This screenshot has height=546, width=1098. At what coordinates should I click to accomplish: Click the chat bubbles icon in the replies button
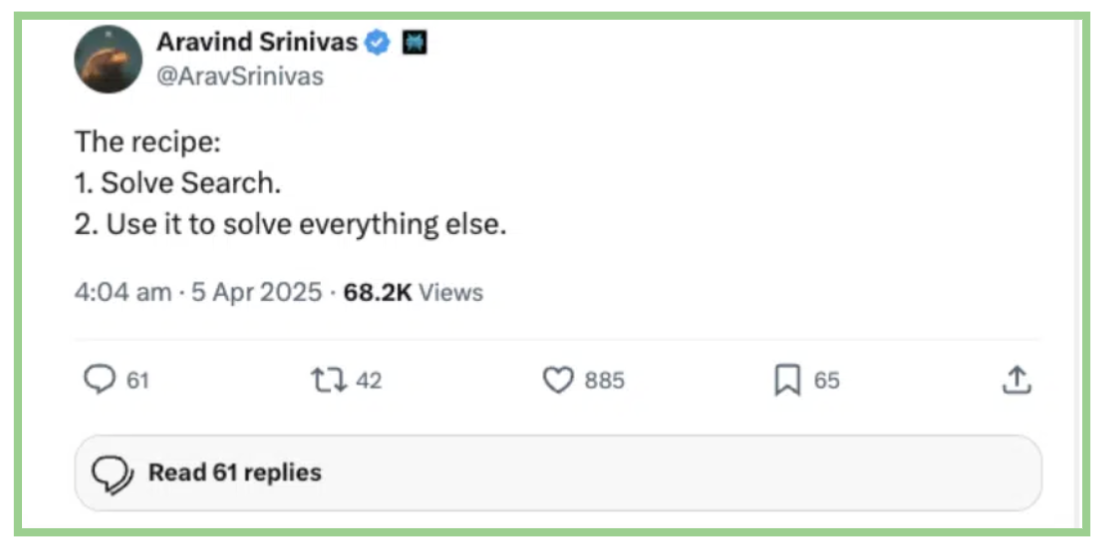(112, 473)
